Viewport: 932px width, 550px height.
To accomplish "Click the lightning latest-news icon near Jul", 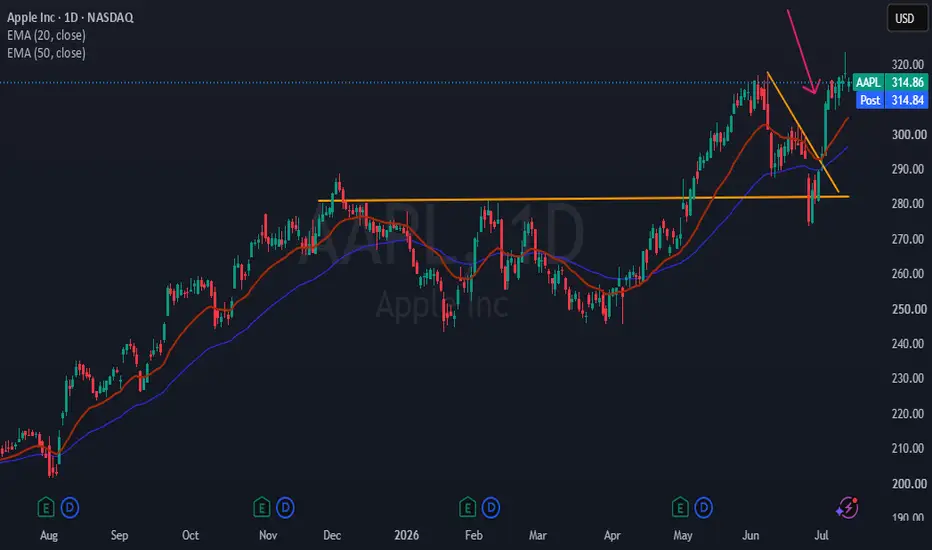I will [847, 508].
